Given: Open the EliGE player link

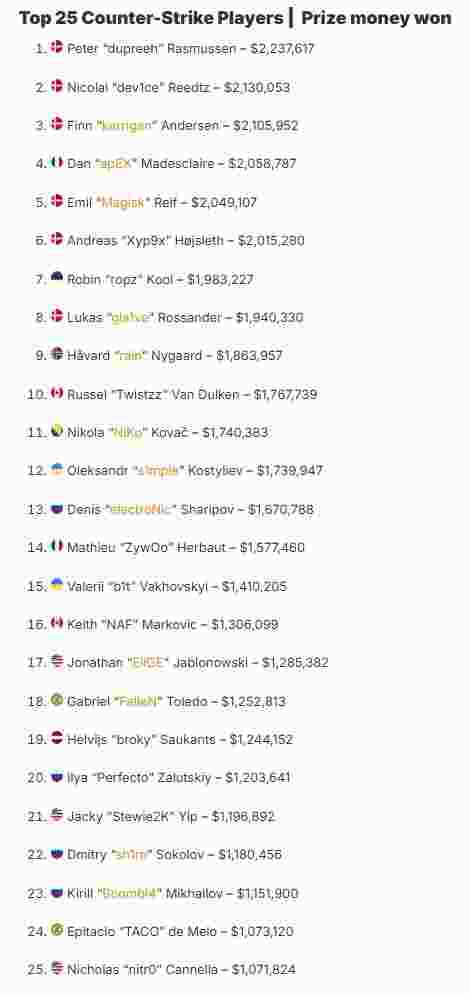Looking at the screenshot, I should coord(148,663).
